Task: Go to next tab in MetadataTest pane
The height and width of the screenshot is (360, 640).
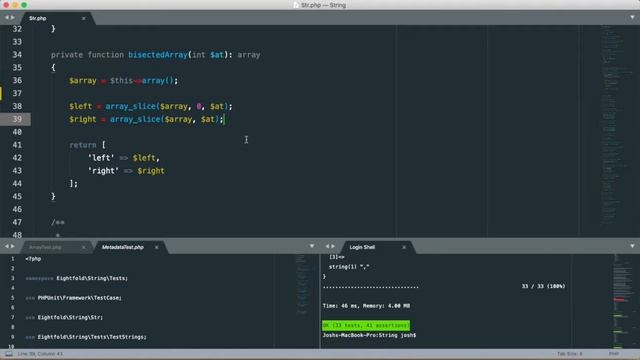Action: pos(13,246)
